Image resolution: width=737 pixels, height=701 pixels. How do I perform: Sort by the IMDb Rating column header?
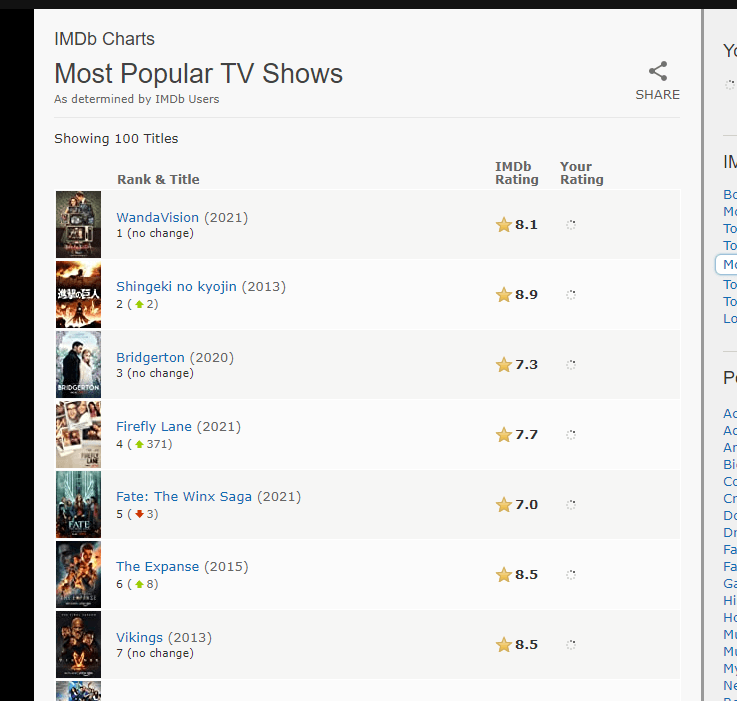click(x=516, y=173)
